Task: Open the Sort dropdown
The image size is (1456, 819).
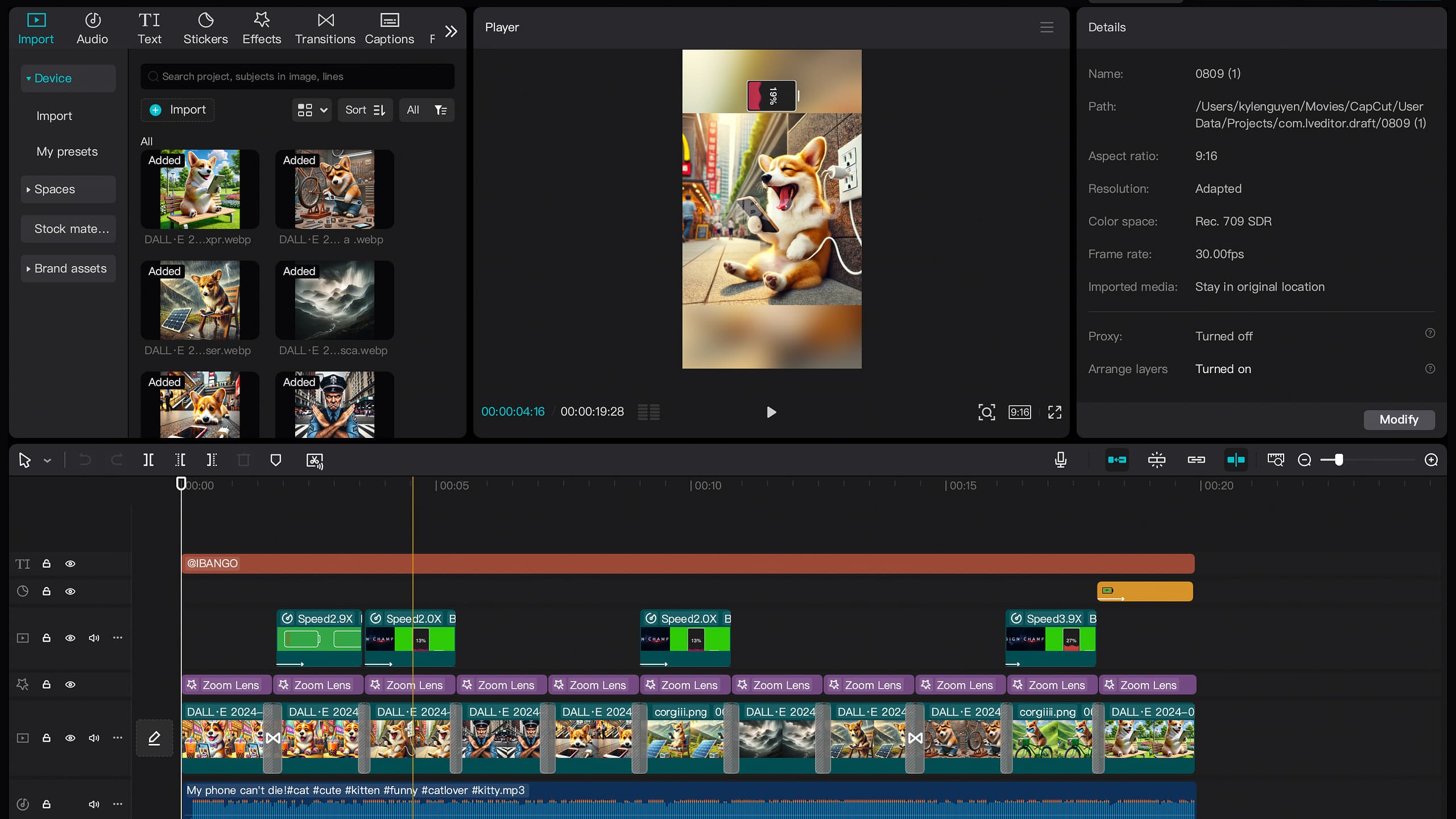Action: tap(366, 110)
